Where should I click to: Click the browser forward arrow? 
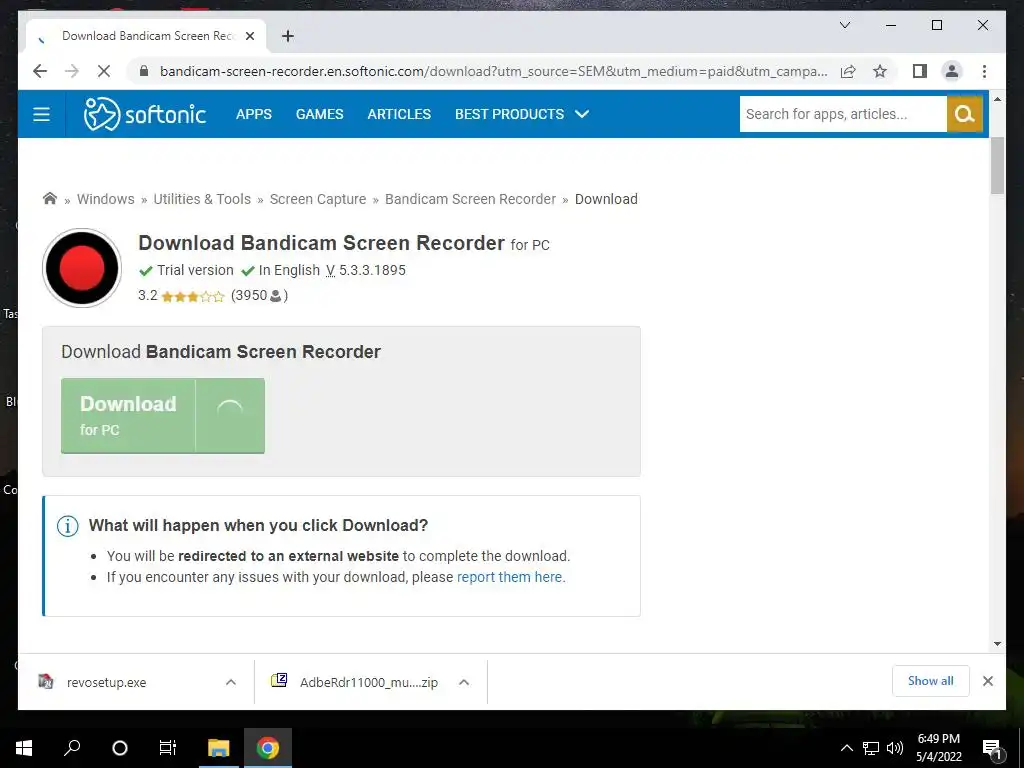coord(72,71)
